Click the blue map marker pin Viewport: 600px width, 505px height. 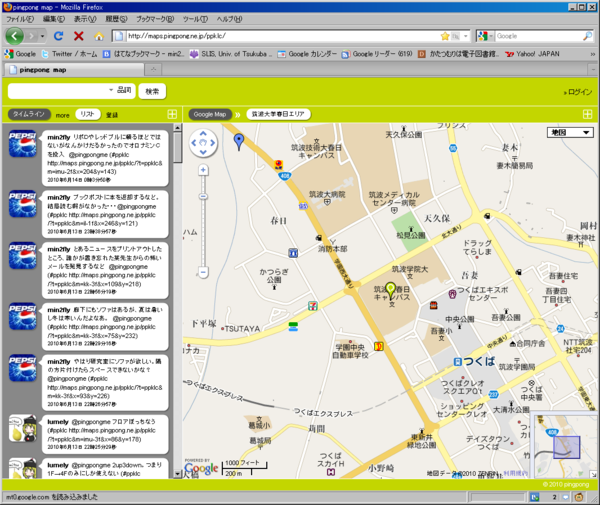coord(239,142)
